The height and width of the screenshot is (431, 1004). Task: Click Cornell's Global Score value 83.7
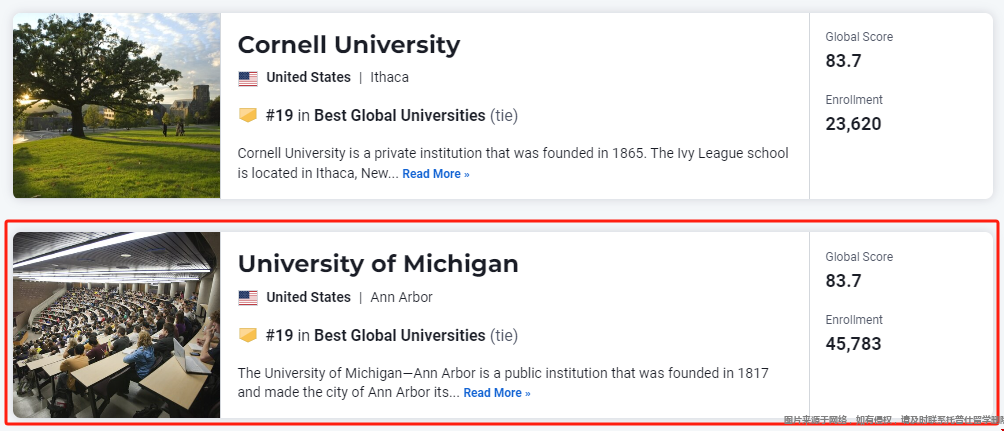pyautogui.click(x=843, y=61)
